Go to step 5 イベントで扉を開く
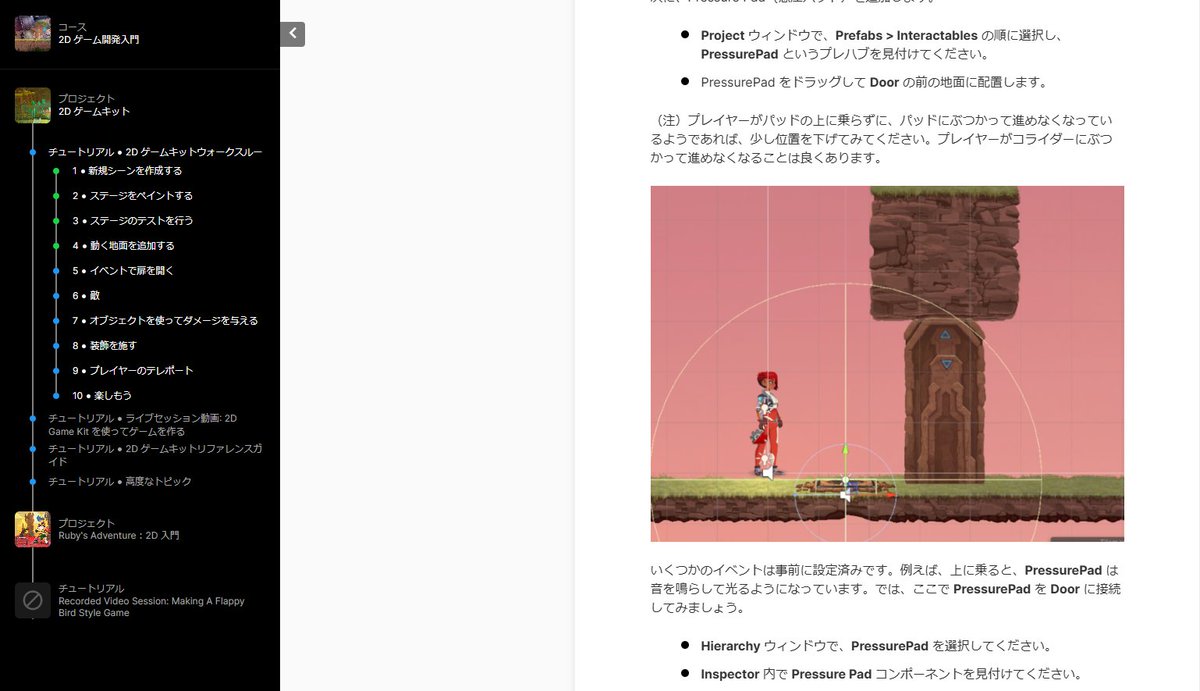 123,271
